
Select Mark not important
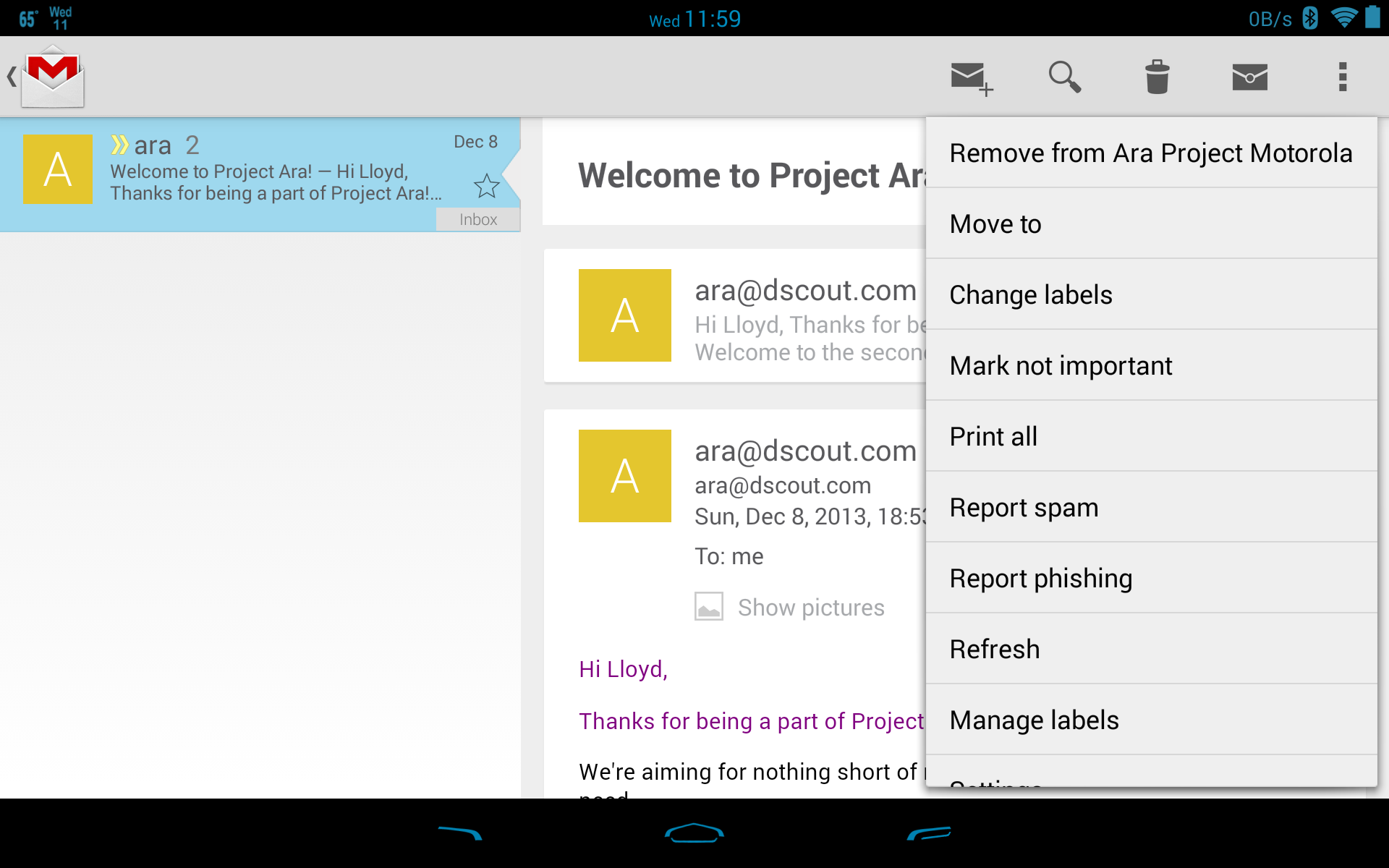click(1151, 366)
